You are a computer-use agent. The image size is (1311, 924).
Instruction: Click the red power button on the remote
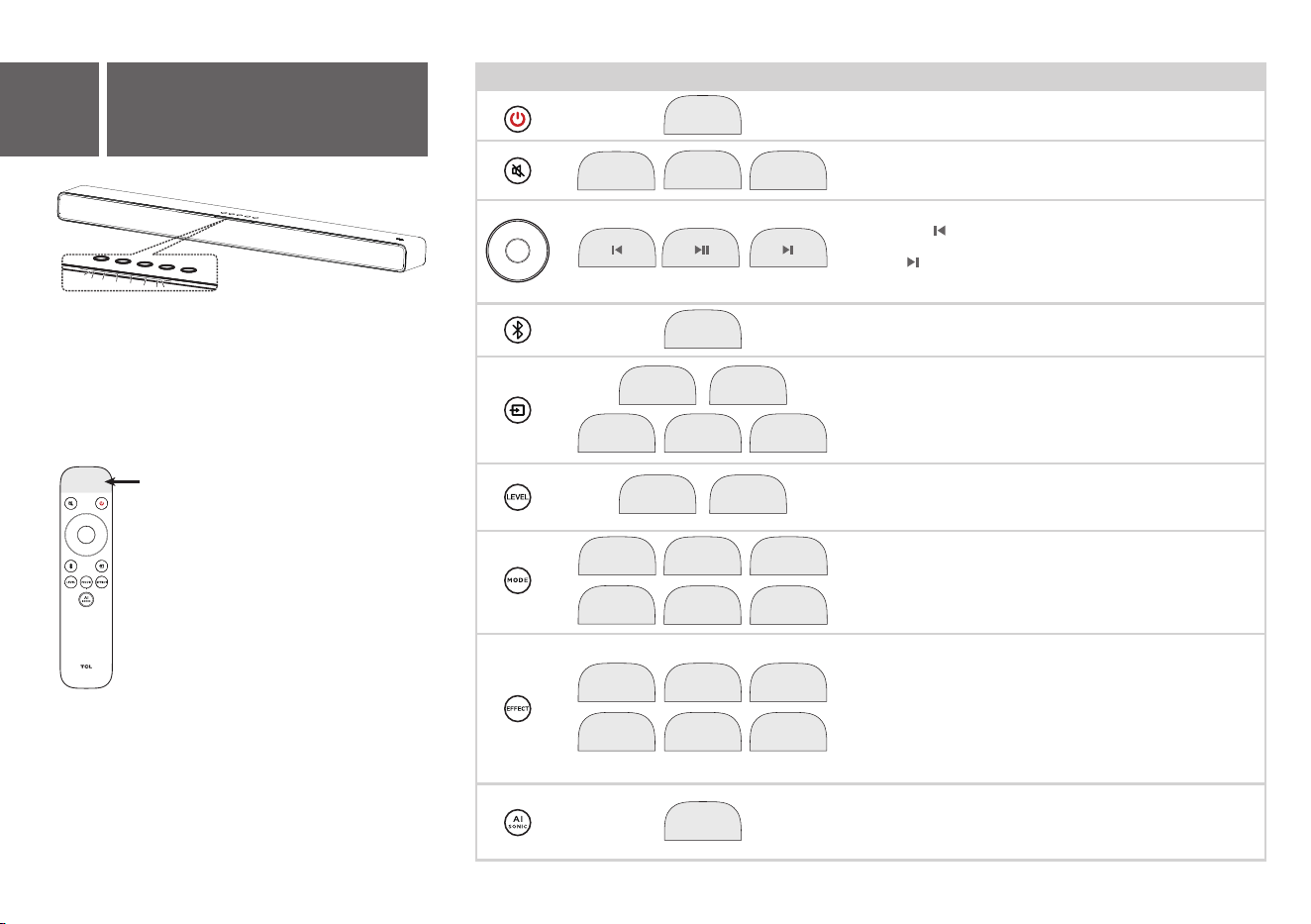(102, 503)
